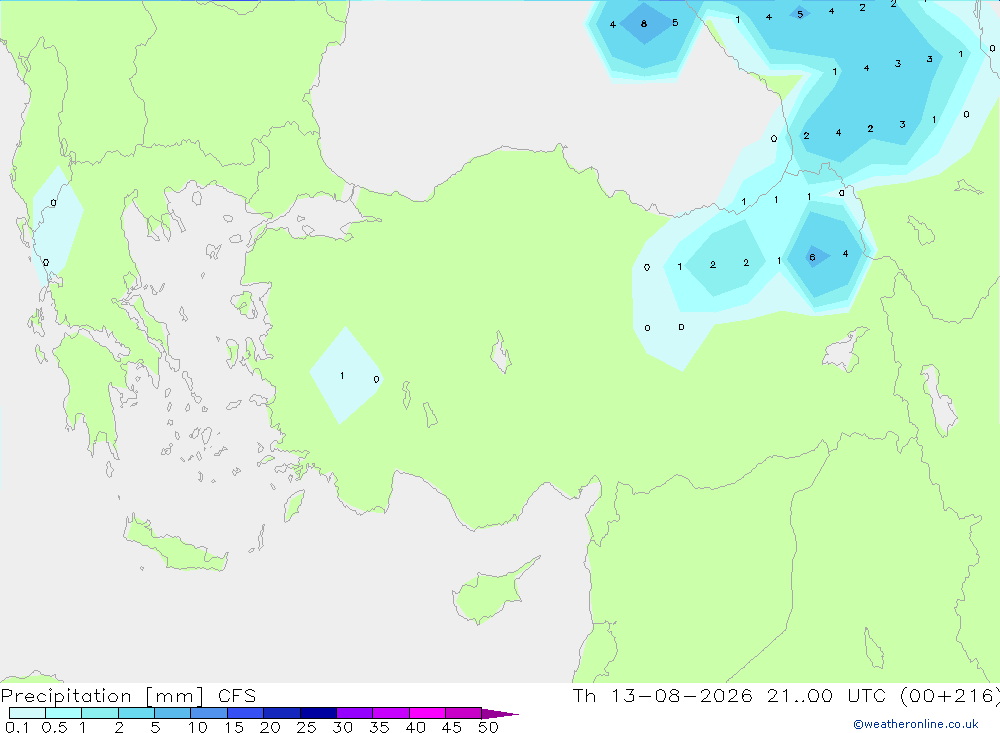Click the 10–15 mm blue swatch
Viewport: 1000px width, 733px height.
click(209, 713)
